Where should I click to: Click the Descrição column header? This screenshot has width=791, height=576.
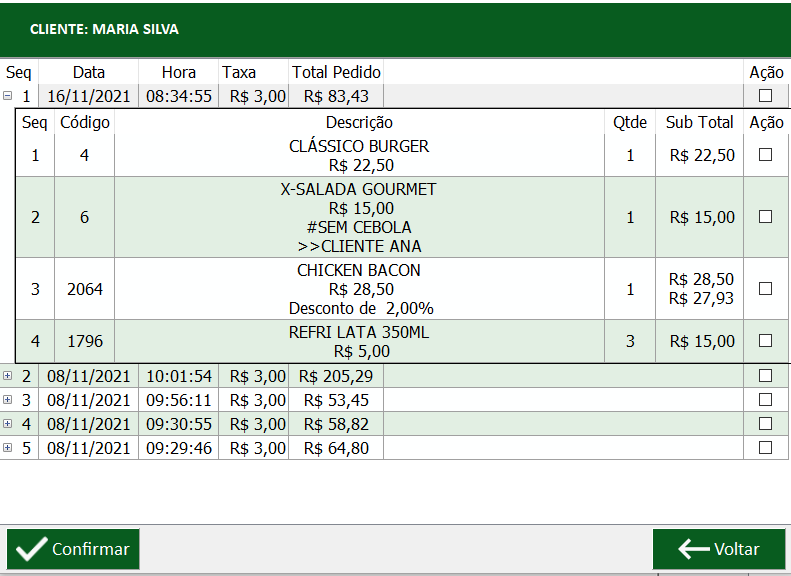point(359,122)
